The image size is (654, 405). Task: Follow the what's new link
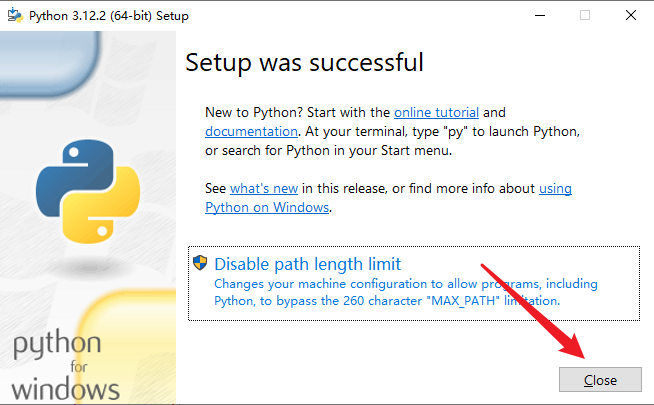(x=264, y=188)
